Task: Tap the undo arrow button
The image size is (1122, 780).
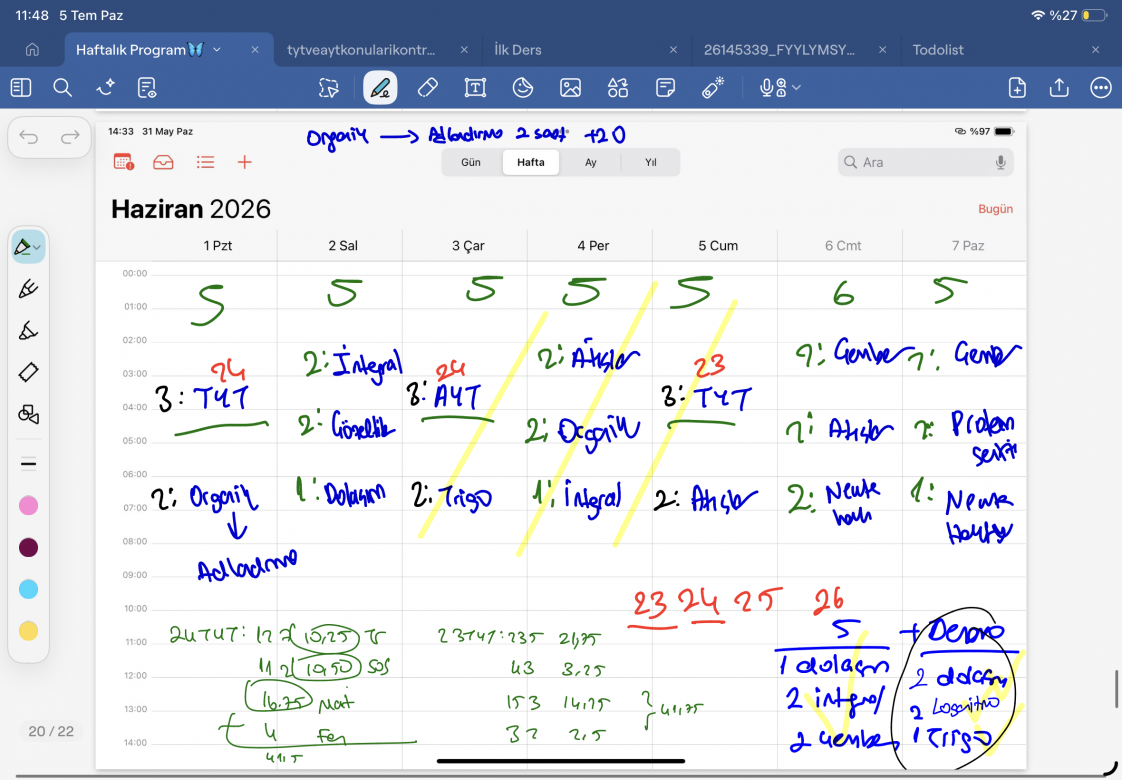Action: click(x=29, y=137)
